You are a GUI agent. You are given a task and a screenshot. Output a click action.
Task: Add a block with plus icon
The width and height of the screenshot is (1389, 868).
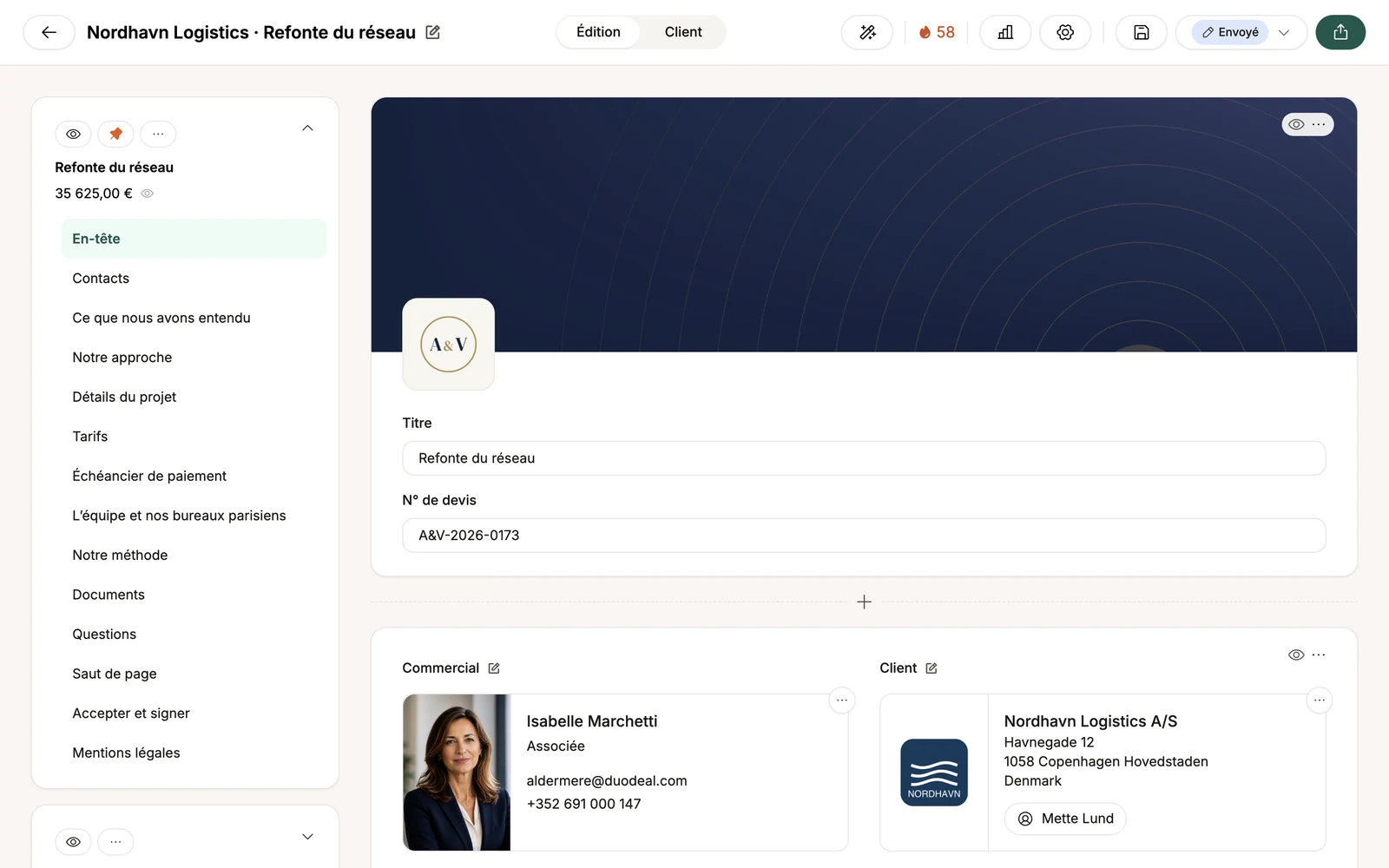pyautogui.click(x=864, y=602)
